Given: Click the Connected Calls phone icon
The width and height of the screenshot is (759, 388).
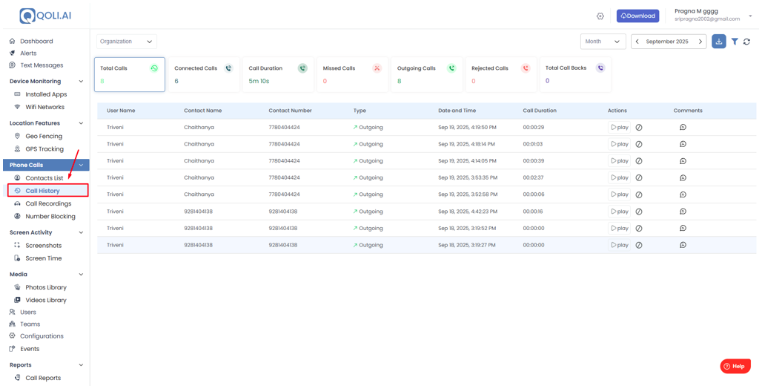Looking at the screenshot, I should click(x=228, y=69).
